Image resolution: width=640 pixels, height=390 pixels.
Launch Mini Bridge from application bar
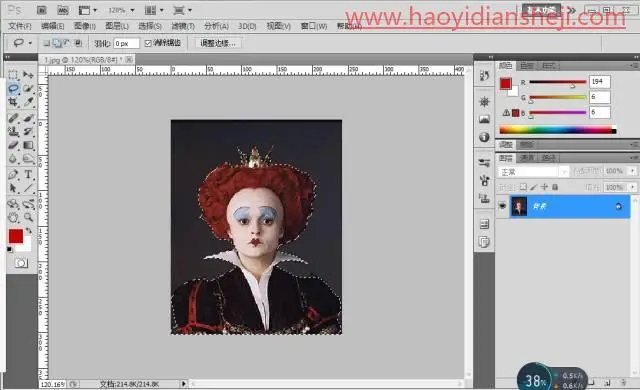(62, 10)
